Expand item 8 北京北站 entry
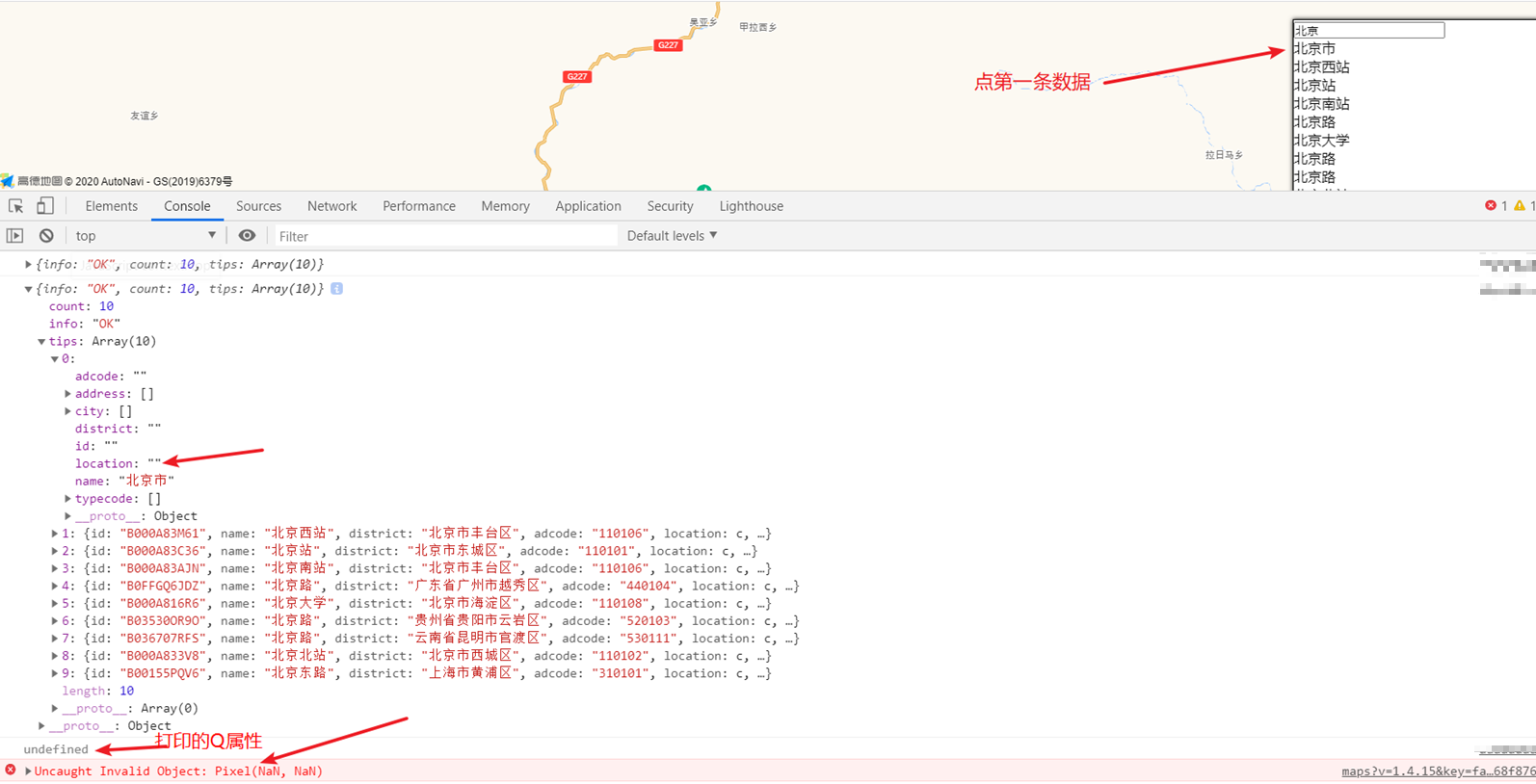1536x784 pixels. click(55, 656)
